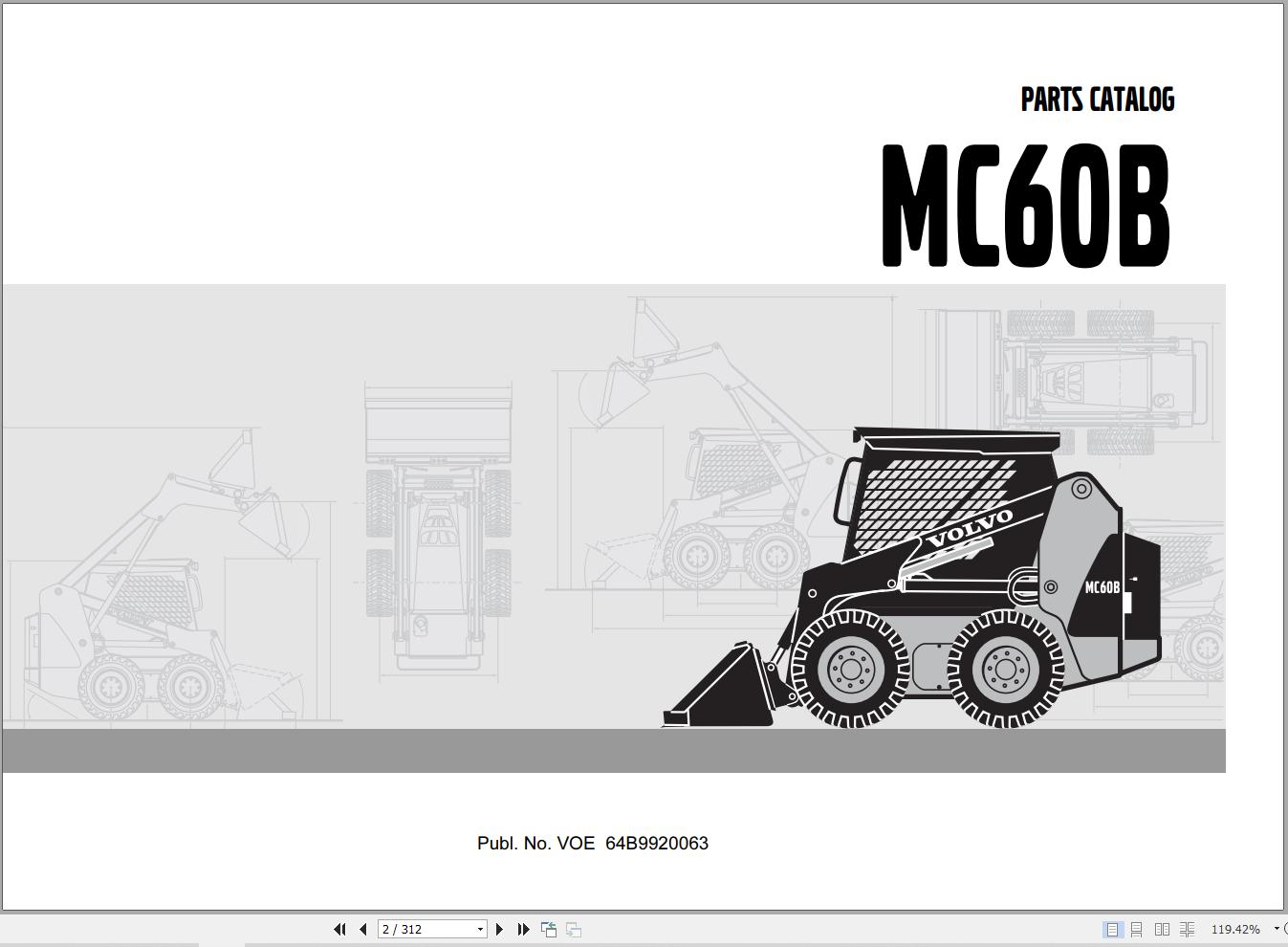Jump to the last page 312

pos(522,929)
